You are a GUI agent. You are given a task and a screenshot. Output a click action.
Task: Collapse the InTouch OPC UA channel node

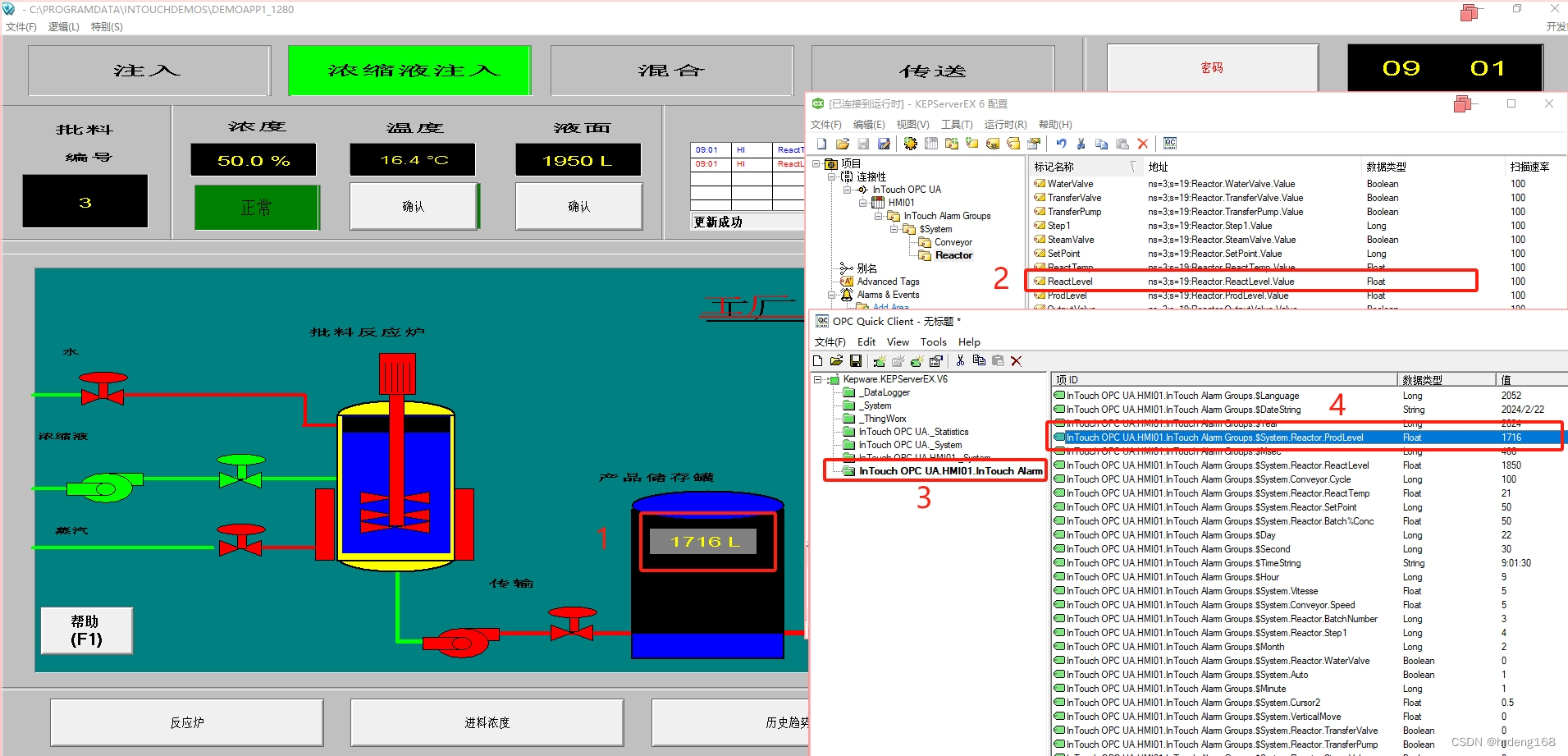point(848,190)
